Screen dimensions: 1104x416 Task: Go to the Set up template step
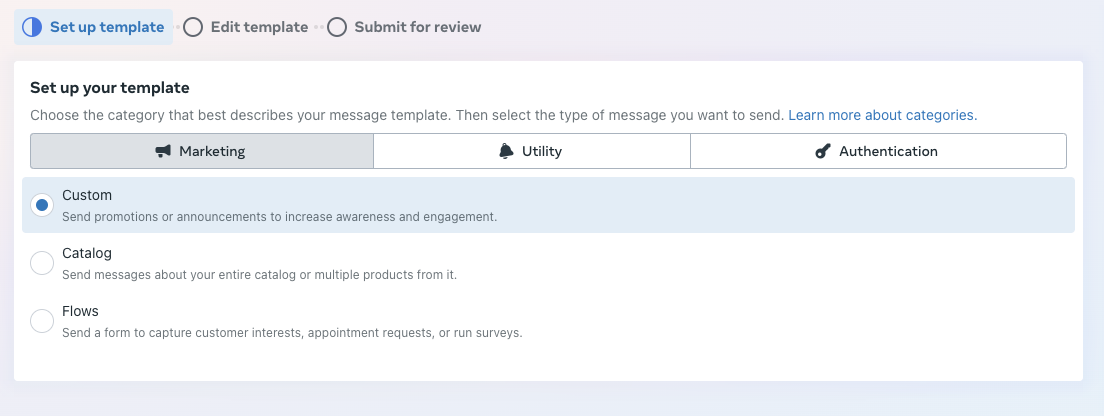tap(106, 27)
